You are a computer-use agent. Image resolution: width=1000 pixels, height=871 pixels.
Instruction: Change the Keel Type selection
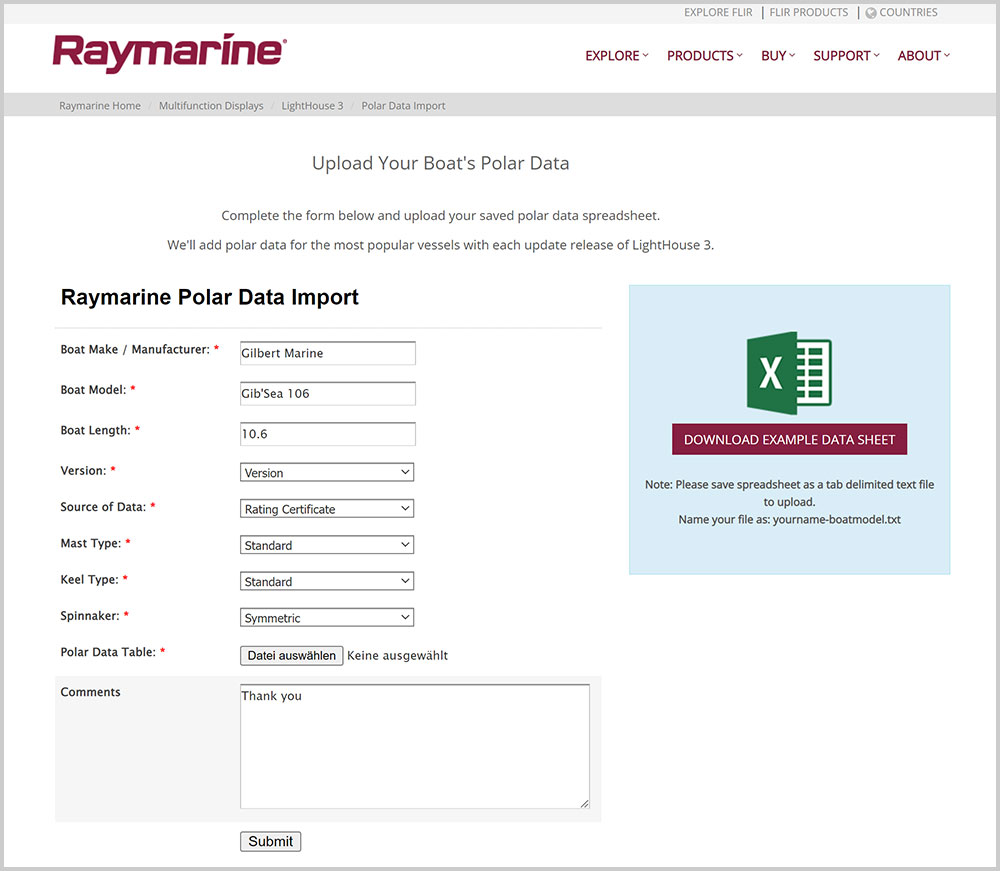(327, 581)
